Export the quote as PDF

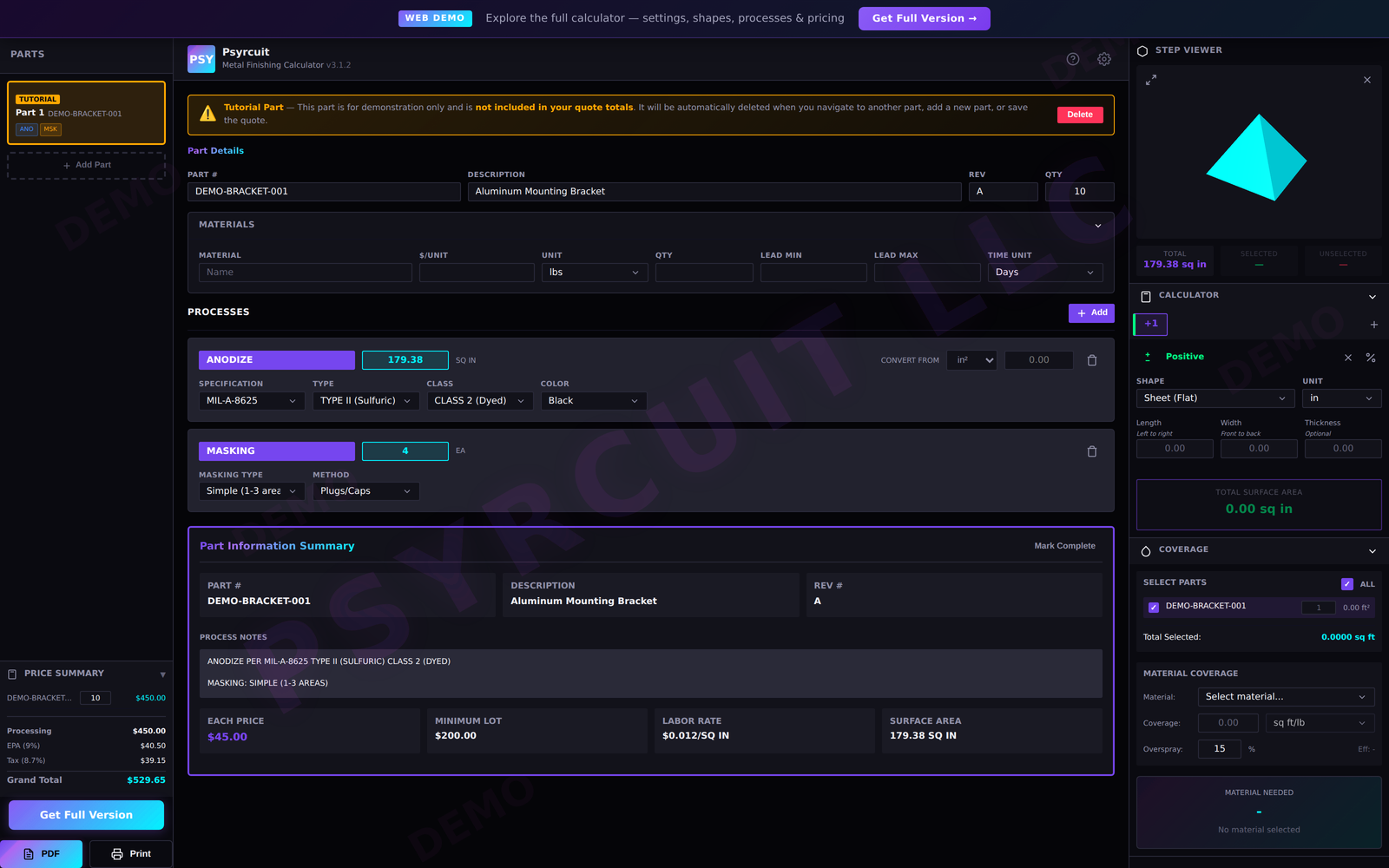[42, 854]
